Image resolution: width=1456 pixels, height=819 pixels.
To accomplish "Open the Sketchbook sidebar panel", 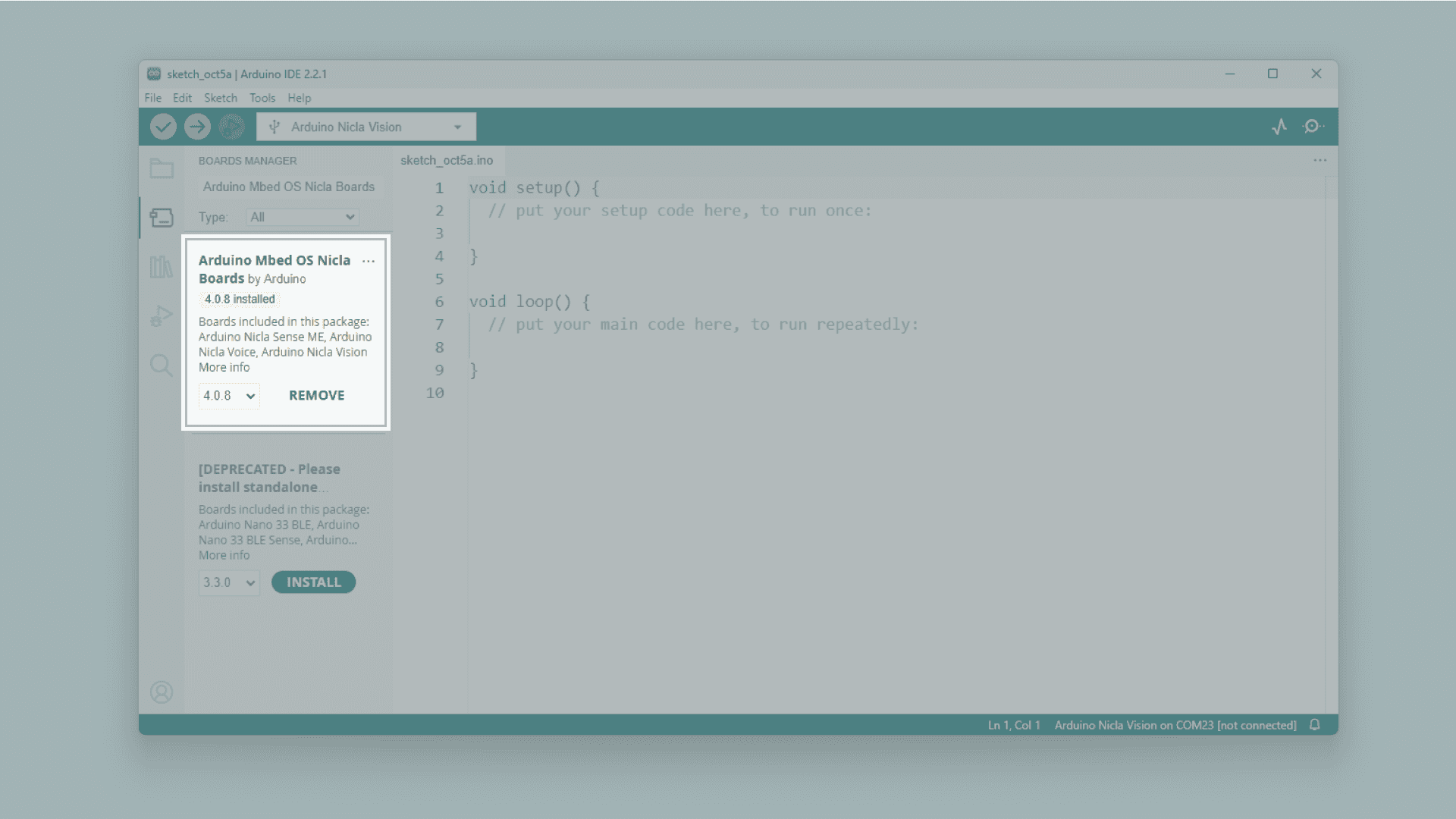I will 162,168.
